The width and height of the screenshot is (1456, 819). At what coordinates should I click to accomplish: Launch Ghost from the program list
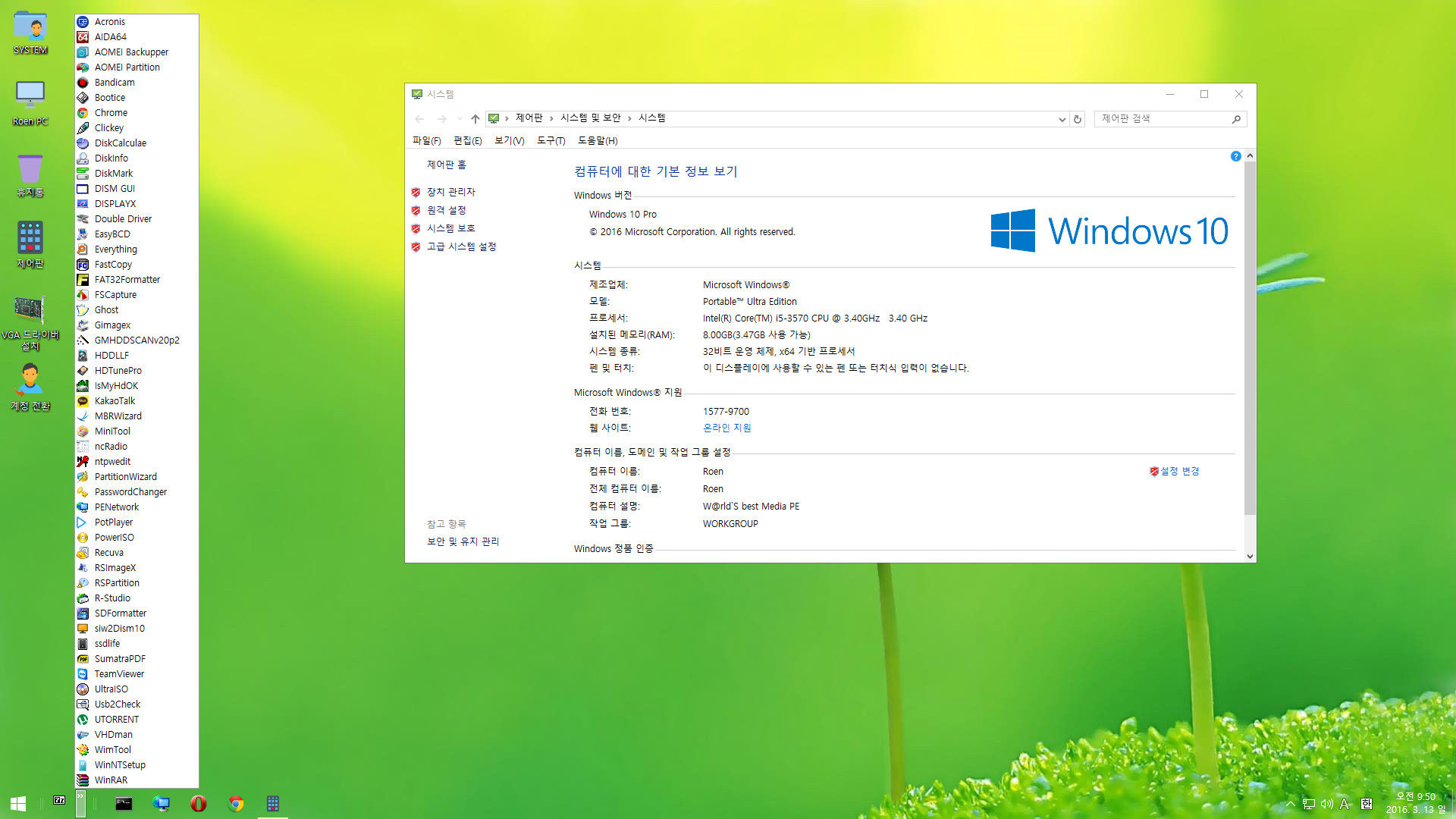click(x=136, y=310)
